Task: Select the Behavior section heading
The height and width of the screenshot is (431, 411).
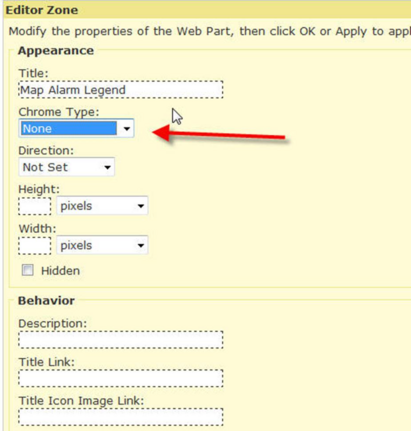Action: (x=46, y=301)
